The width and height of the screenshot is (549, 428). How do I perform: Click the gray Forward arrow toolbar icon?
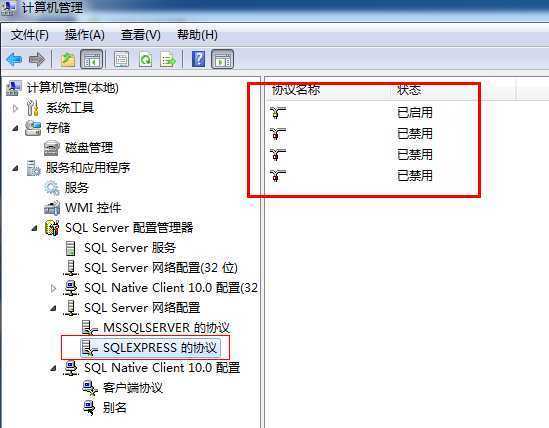point(37,59)
